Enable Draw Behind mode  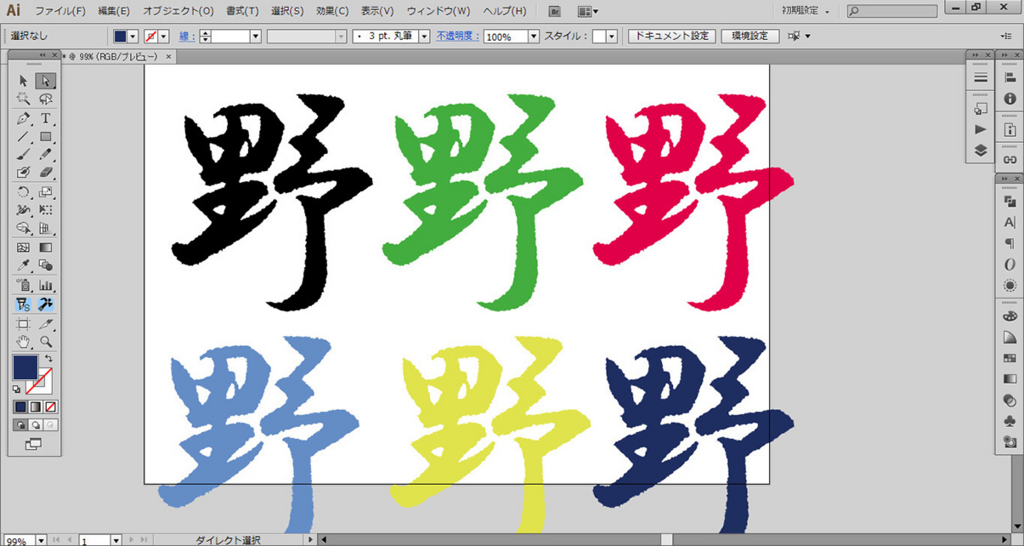pyautogui.click(x=36, y=425)
